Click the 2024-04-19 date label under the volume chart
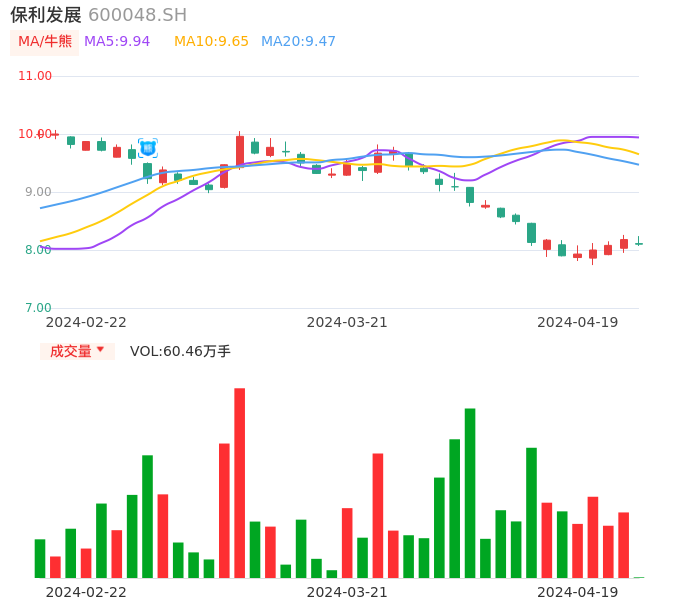This screenshot has width=686, height=606. point(578,592)
